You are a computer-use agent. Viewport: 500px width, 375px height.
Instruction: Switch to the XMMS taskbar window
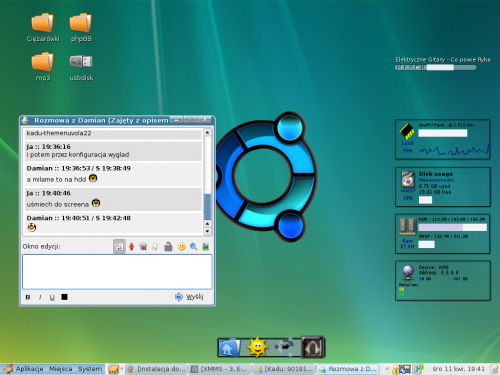[220, 369]
